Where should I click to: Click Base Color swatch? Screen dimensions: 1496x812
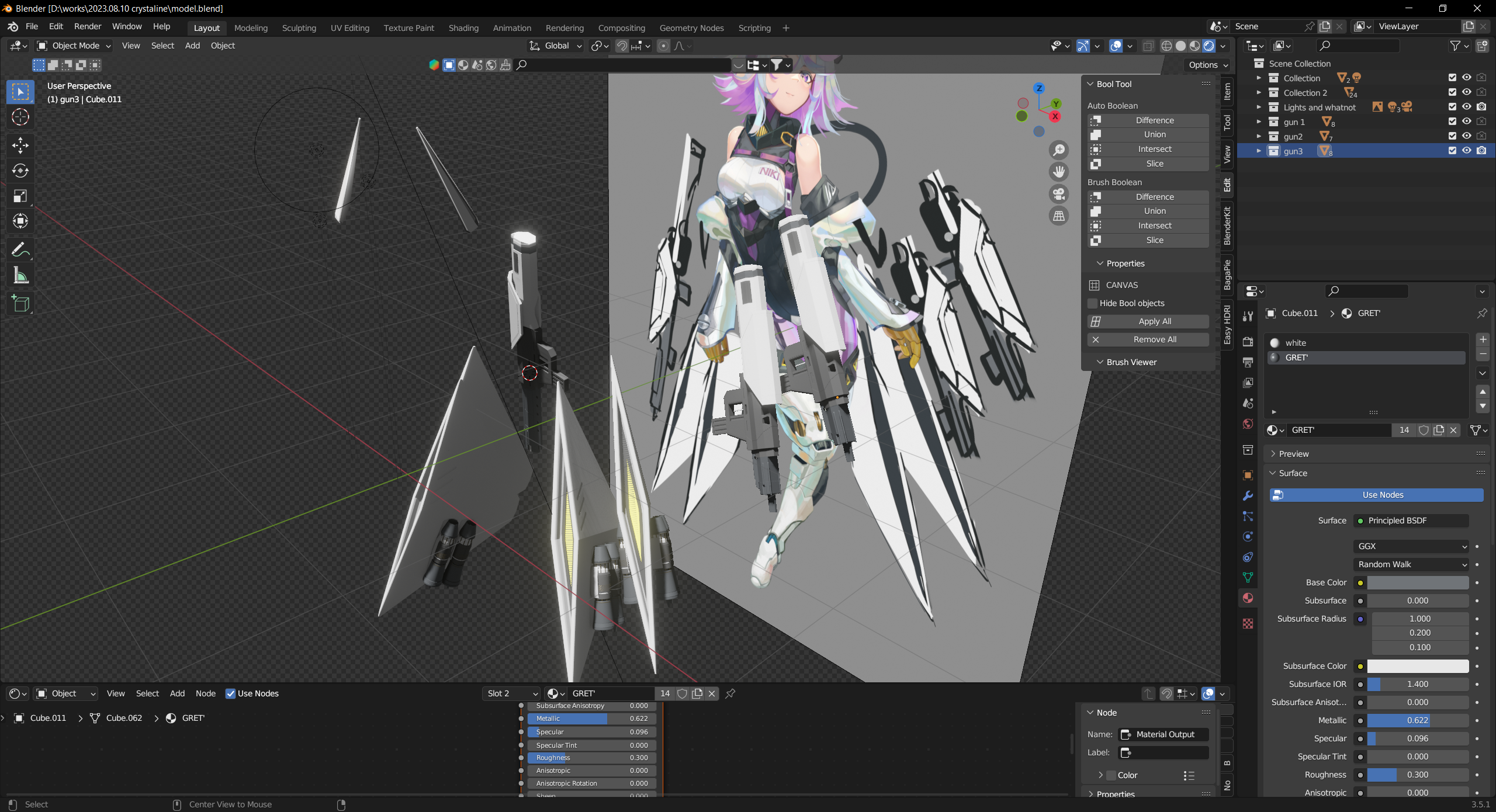click(1418, 582)
